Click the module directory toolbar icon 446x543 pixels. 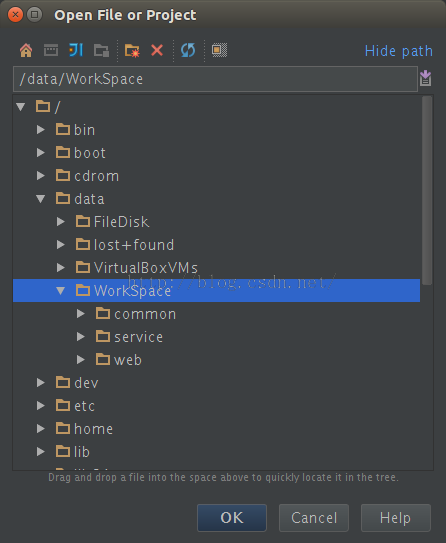pos(101,51)
